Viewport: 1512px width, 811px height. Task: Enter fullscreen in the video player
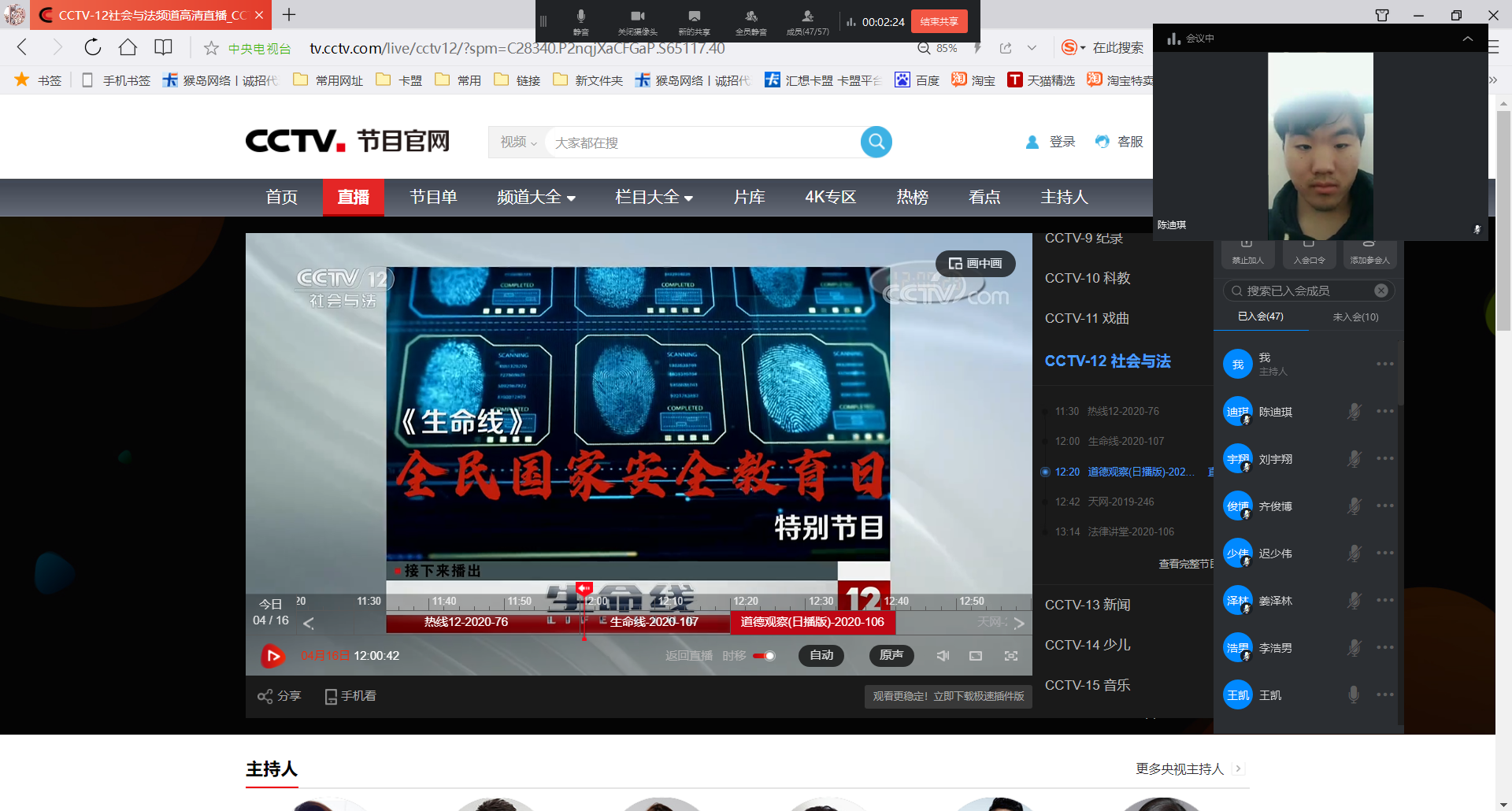point(1011,656)
